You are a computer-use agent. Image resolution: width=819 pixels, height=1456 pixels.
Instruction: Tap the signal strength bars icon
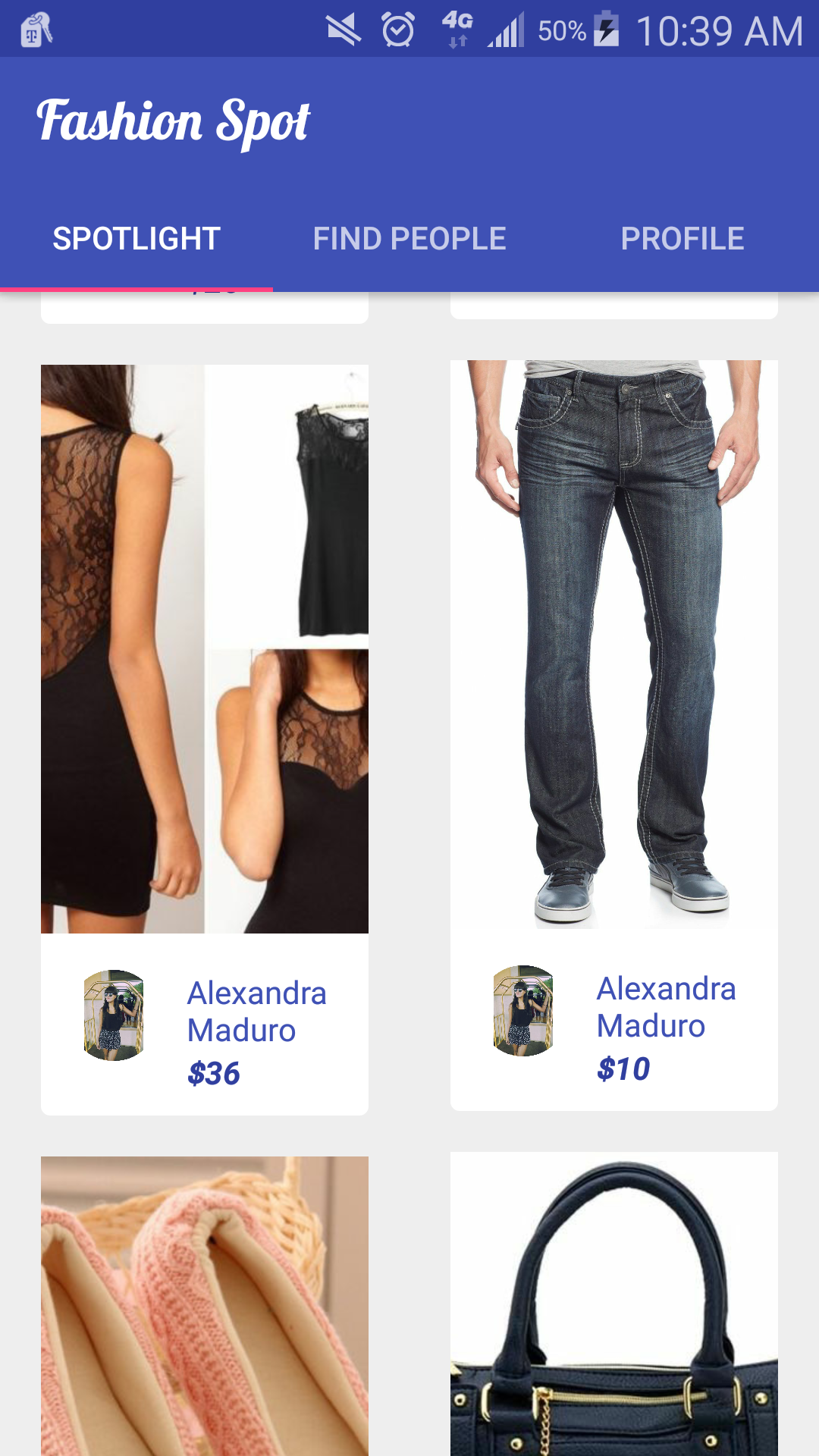[x=506, y=30]
